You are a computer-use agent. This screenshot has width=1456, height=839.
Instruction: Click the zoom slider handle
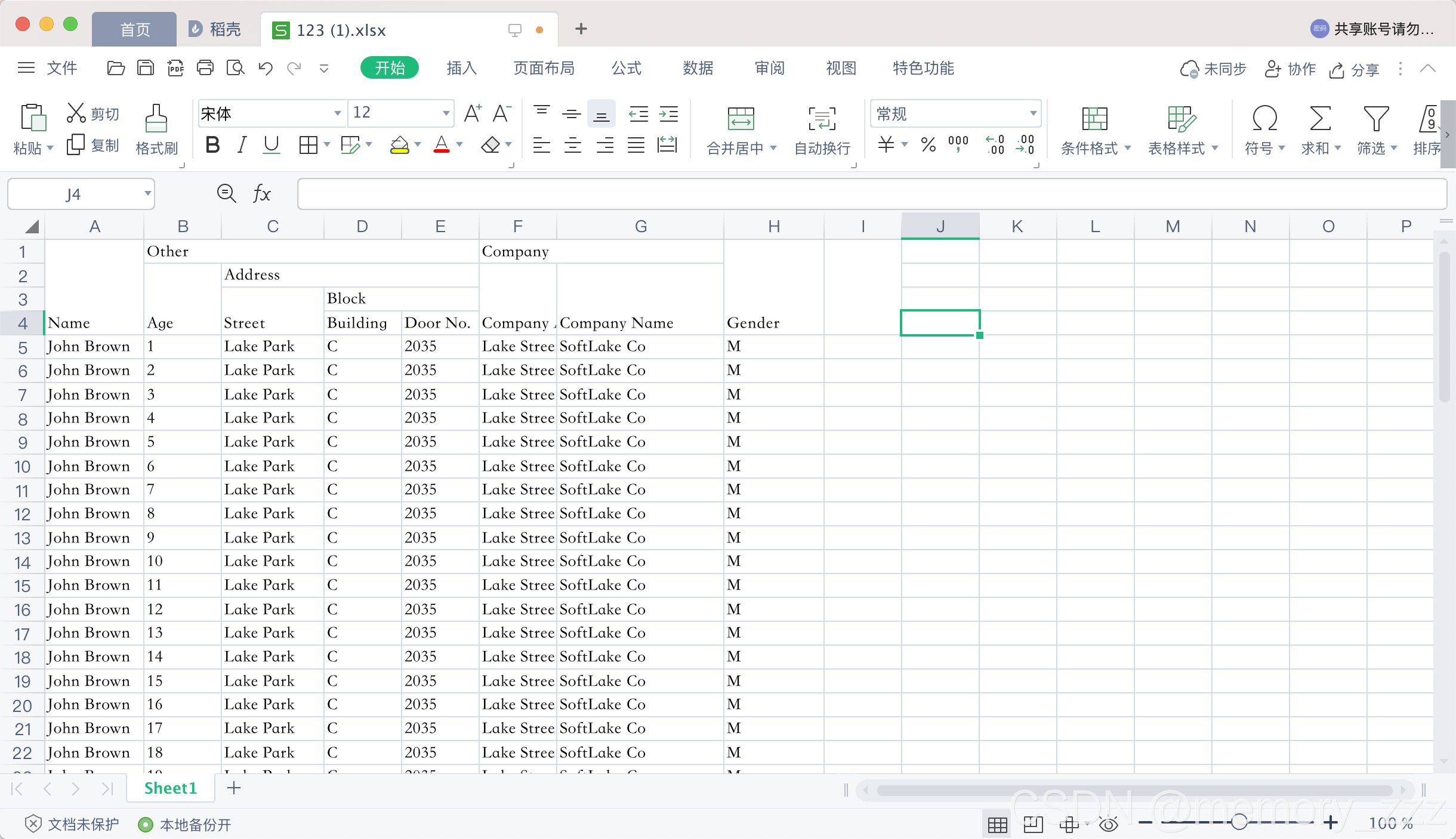(x=1239, y=823)
